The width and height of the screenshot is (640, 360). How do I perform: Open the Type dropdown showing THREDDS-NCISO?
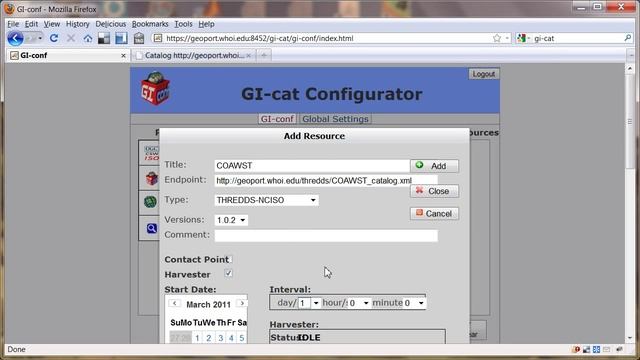click(x=267, y=200)
